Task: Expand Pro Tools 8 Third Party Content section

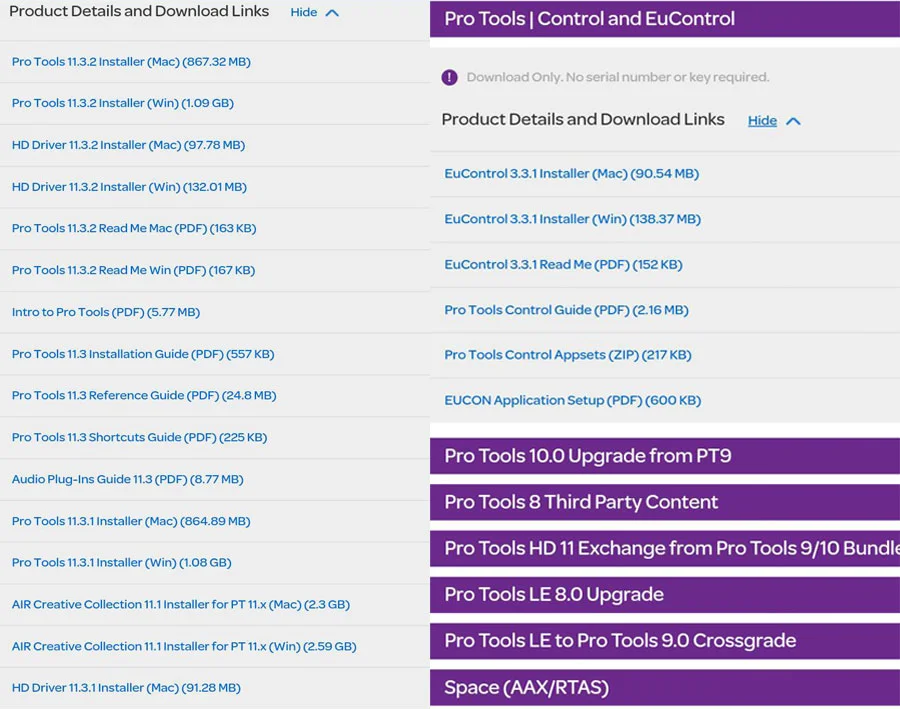Action: (x=665, y=502)
